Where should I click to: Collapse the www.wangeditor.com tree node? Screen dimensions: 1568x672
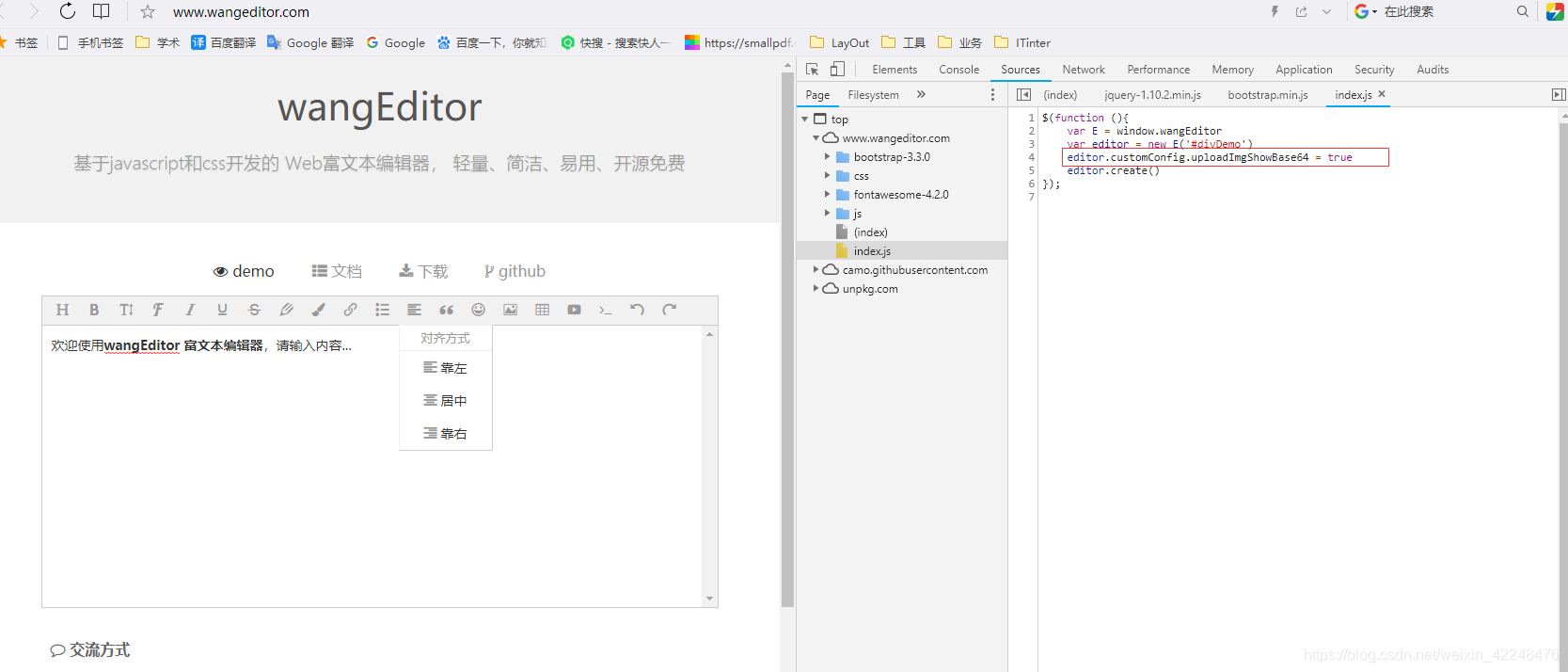point(816,138)
